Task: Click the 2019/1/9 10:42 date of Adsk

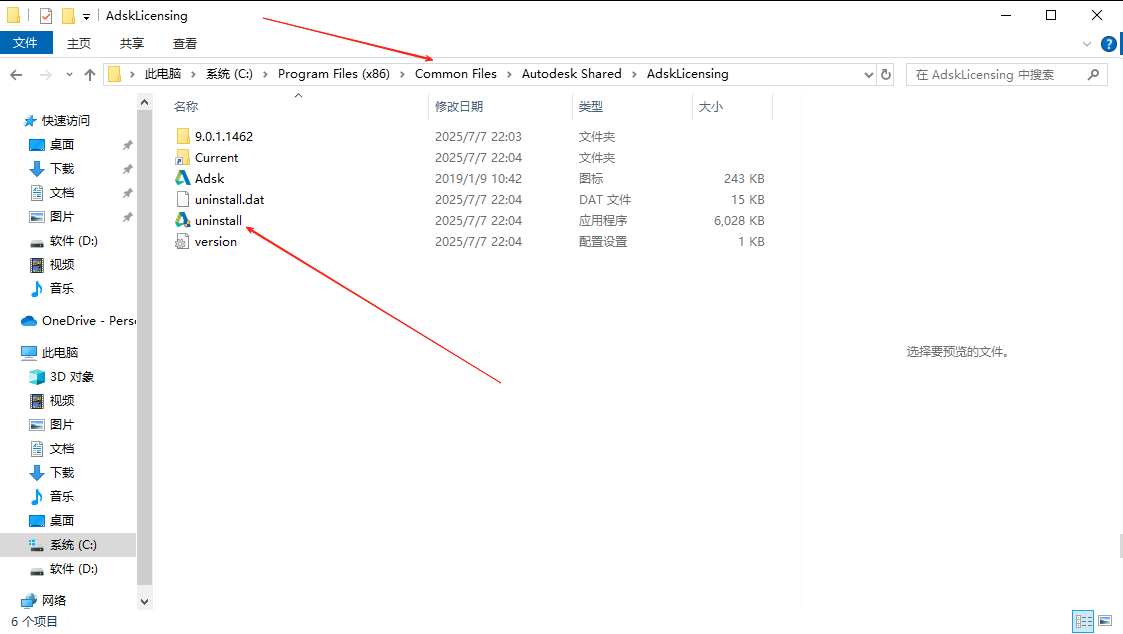Action: click(x=478, y=178)
